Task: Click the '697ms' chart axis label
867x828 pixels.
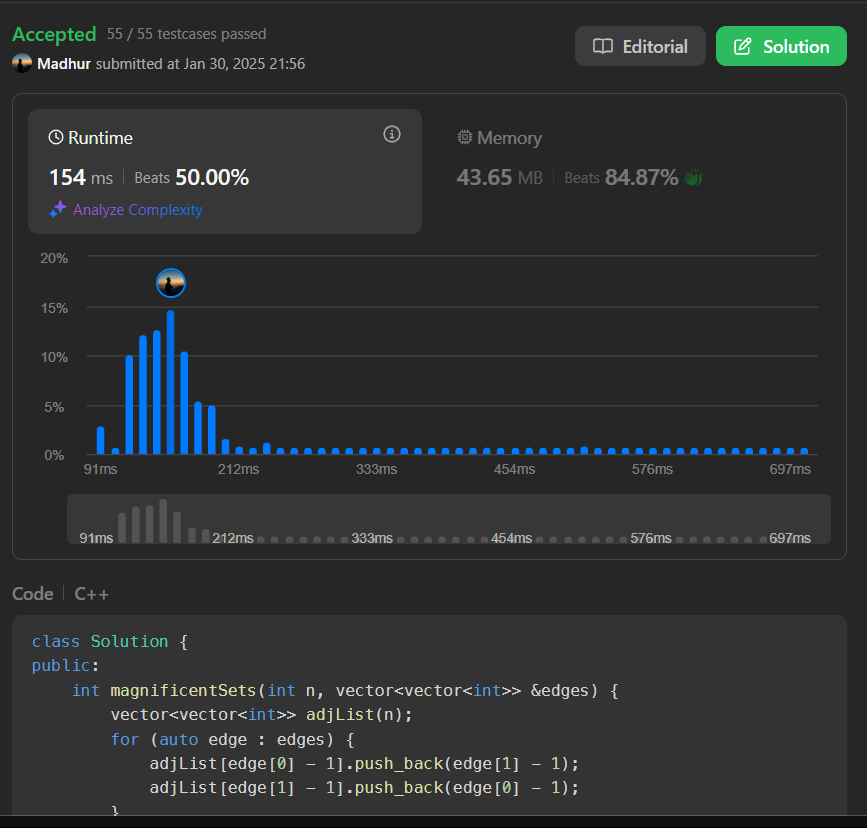Action: coord(790,469)
